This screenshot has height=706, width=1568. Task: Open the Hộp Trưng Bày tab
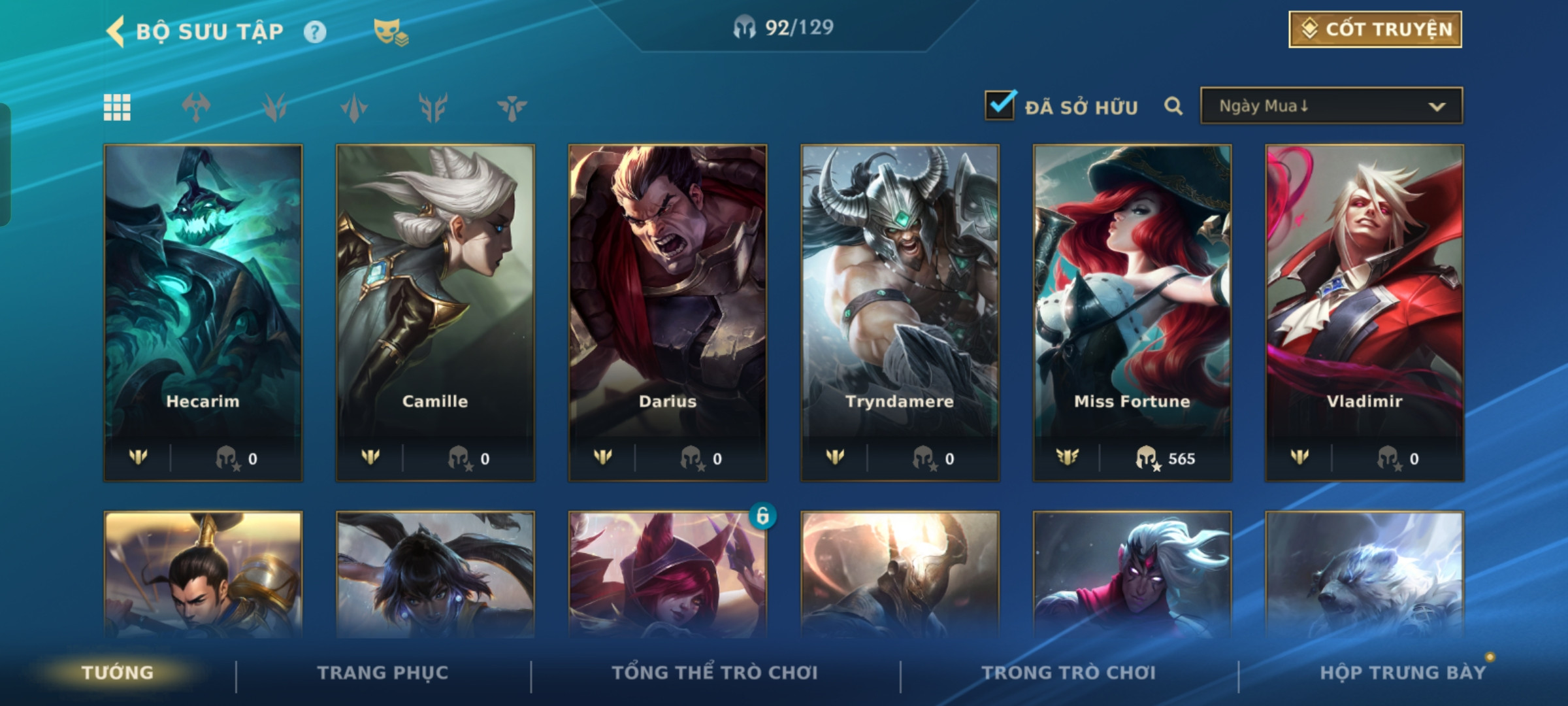(x=1403, y=673)
